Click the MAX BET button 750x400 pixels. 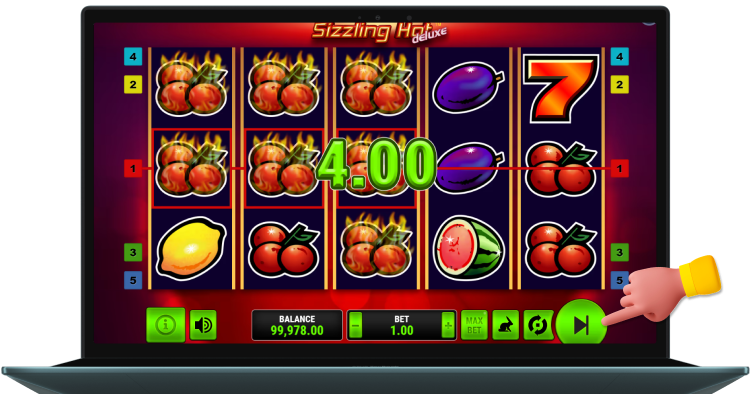click(x=474, y=325)
